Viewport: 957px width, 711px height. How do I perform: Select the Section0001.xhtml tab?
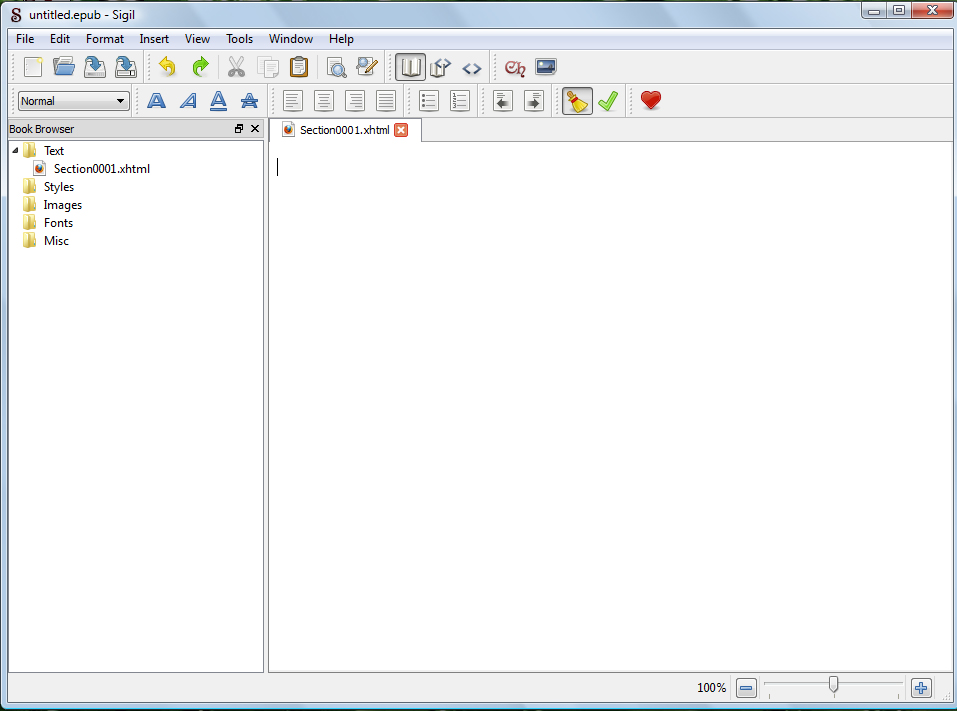coord(344,130)
